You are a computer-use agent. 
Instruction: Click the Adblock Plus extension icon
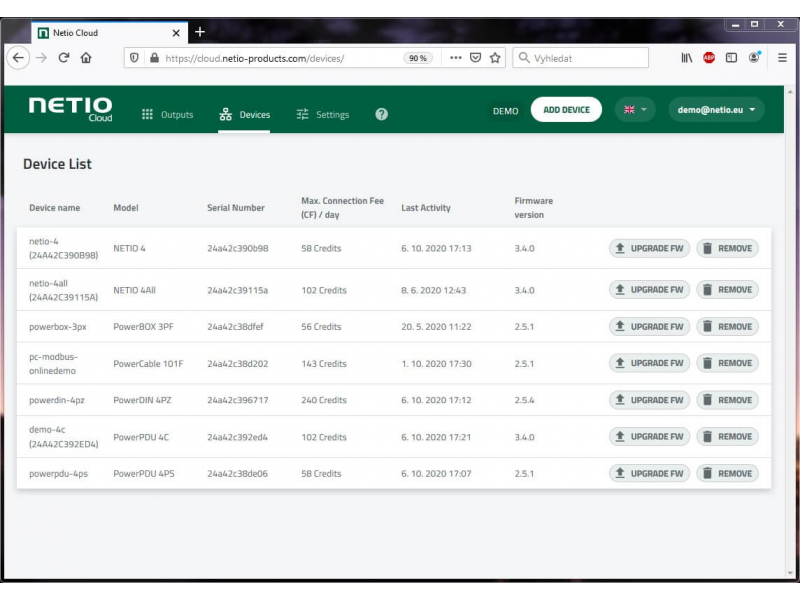709,58
